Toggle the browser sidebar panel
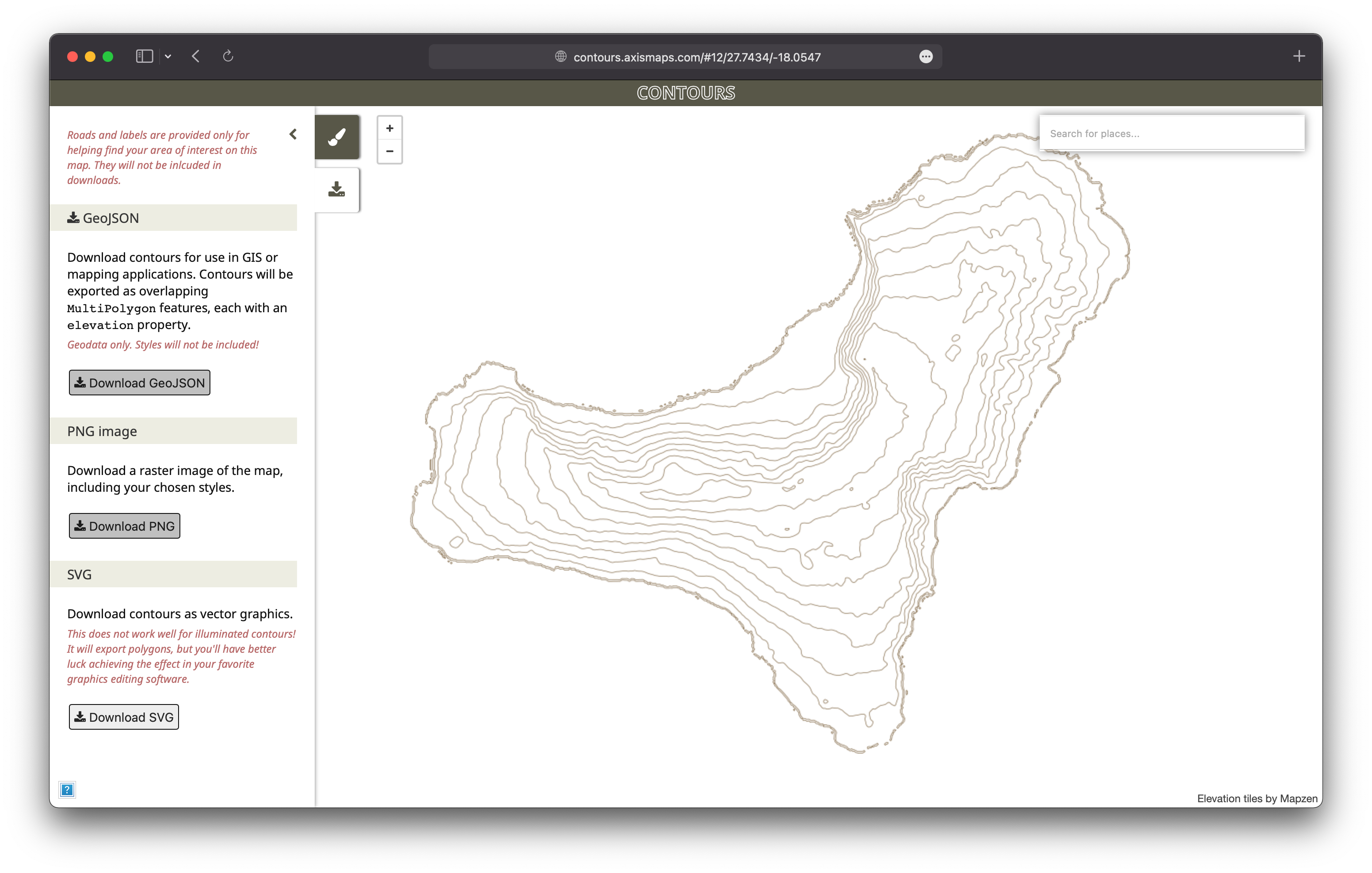This screenshot has width=1372, height=873. 144,56
